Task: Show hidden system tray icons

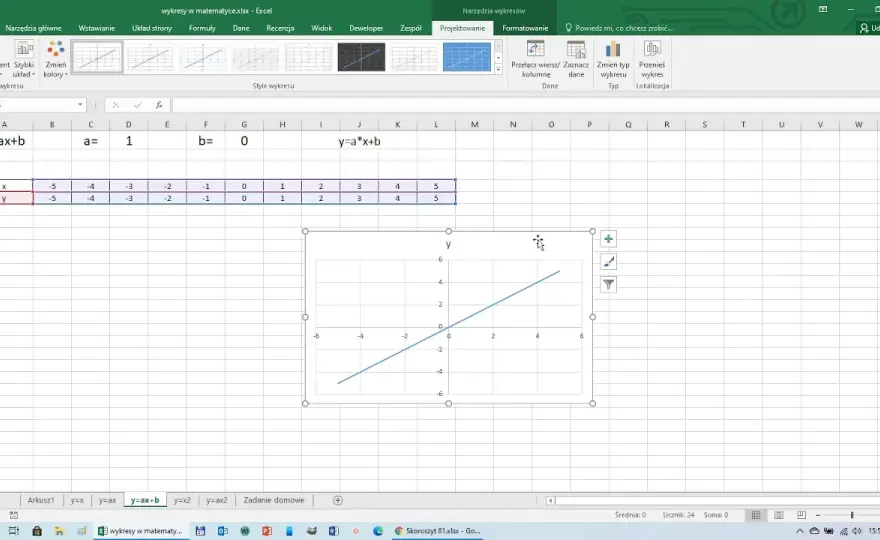Action: (x=800, y=530)
